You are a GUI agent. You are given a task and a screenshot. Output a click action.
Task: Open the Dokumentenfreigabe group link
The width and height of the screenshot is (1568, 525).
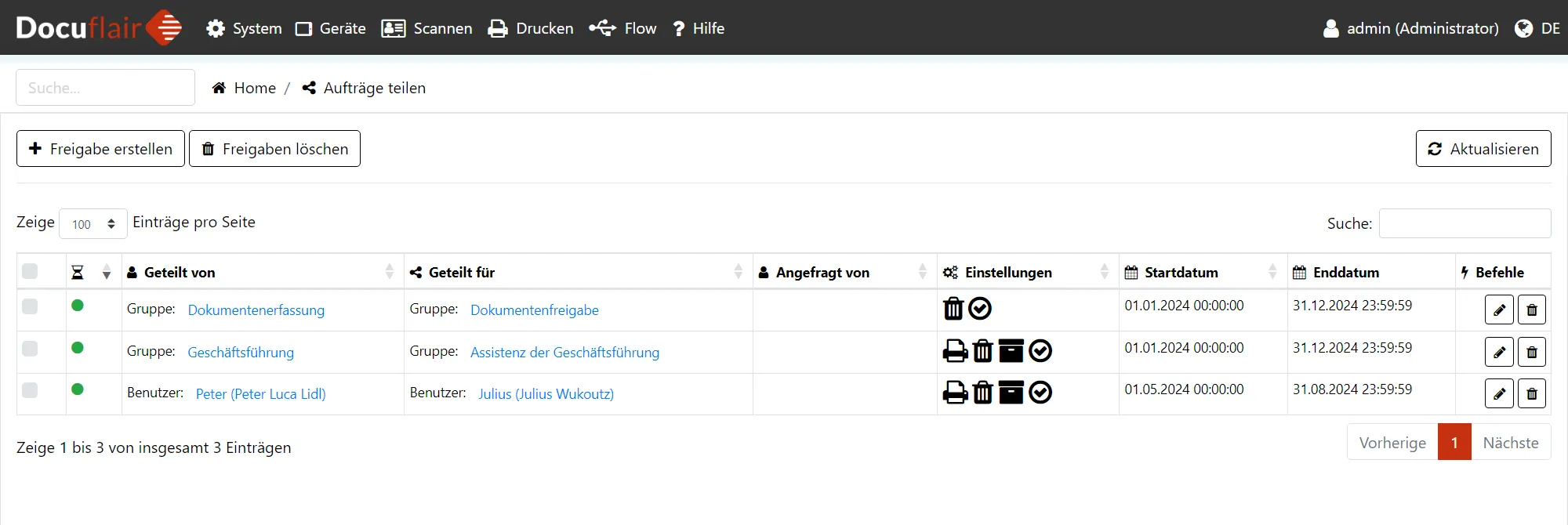[x=534, y=310]
